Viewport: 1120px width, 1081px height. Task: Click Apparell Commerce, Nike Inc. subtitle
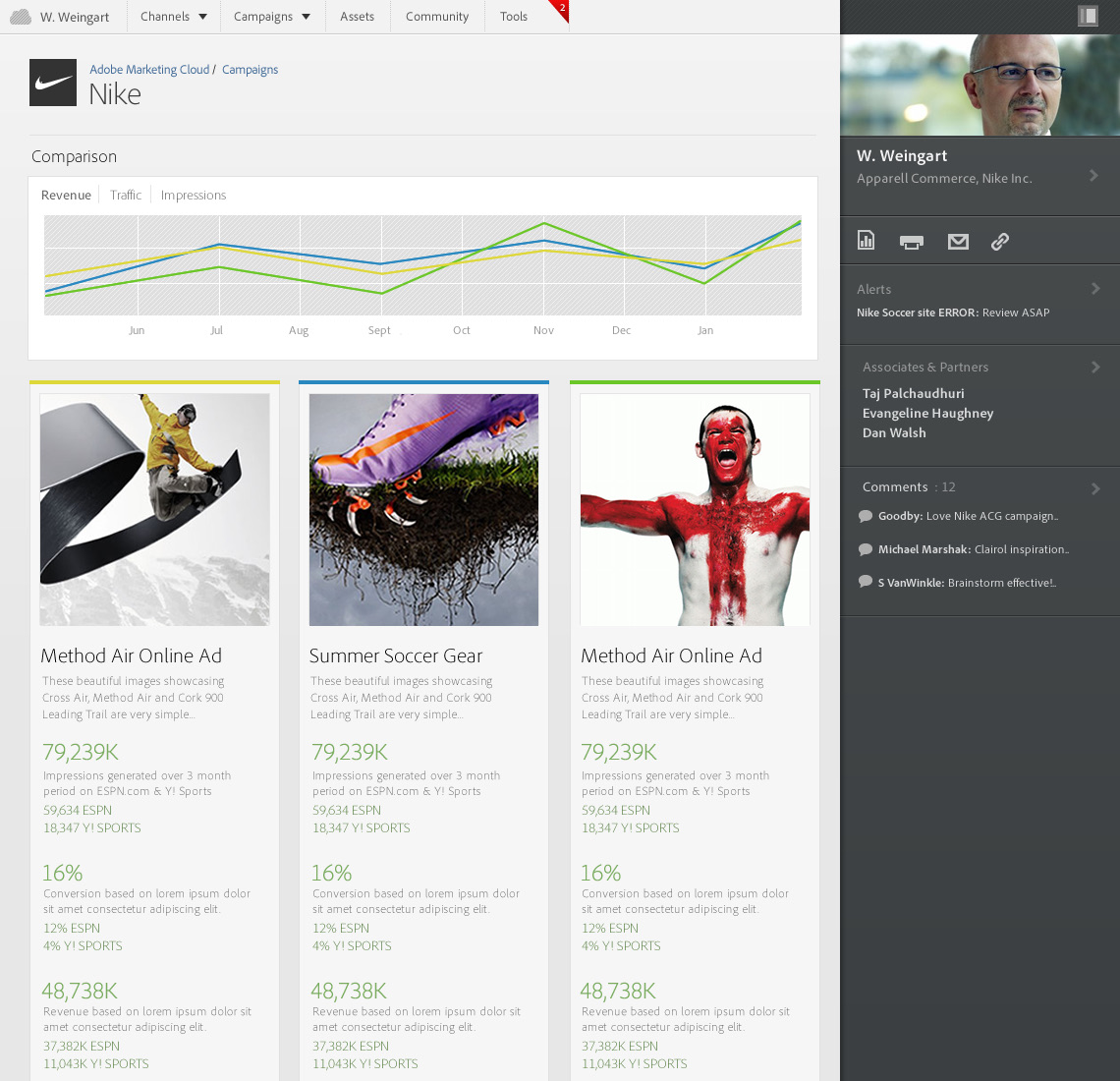944,178
